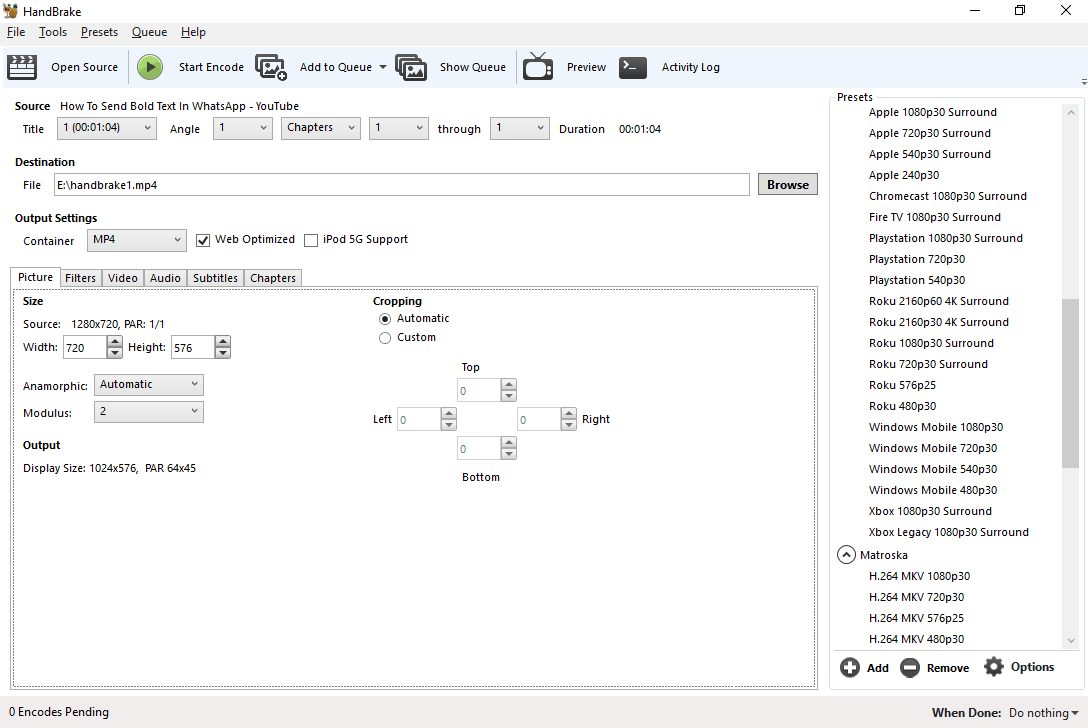Click the Width value field
Screen dimensions: 1088x728
pos(85,347)
